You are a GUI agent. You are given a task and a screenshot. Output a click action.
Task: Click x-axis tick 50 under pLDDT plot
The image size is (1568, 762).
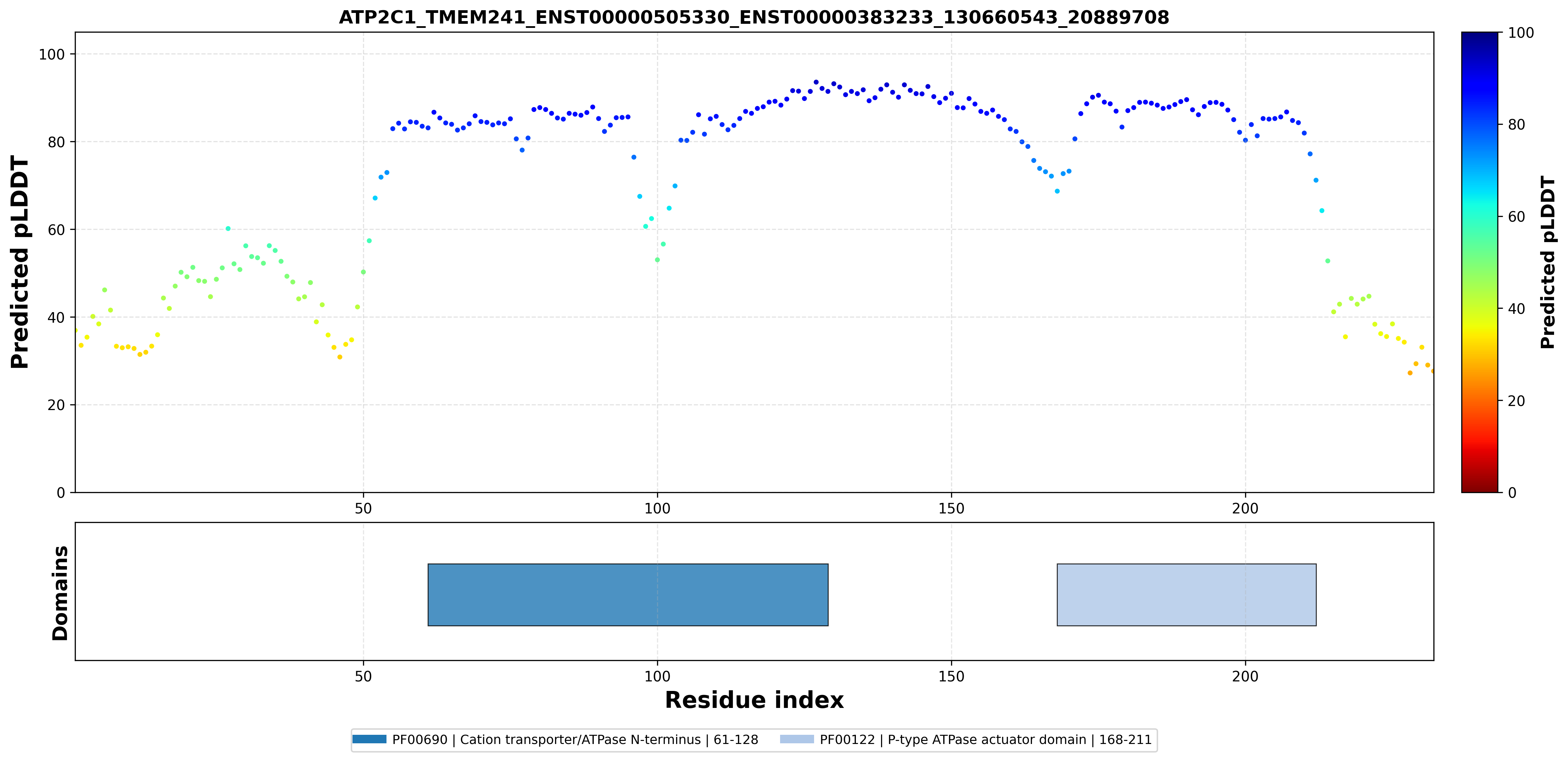tap(363, 508)
